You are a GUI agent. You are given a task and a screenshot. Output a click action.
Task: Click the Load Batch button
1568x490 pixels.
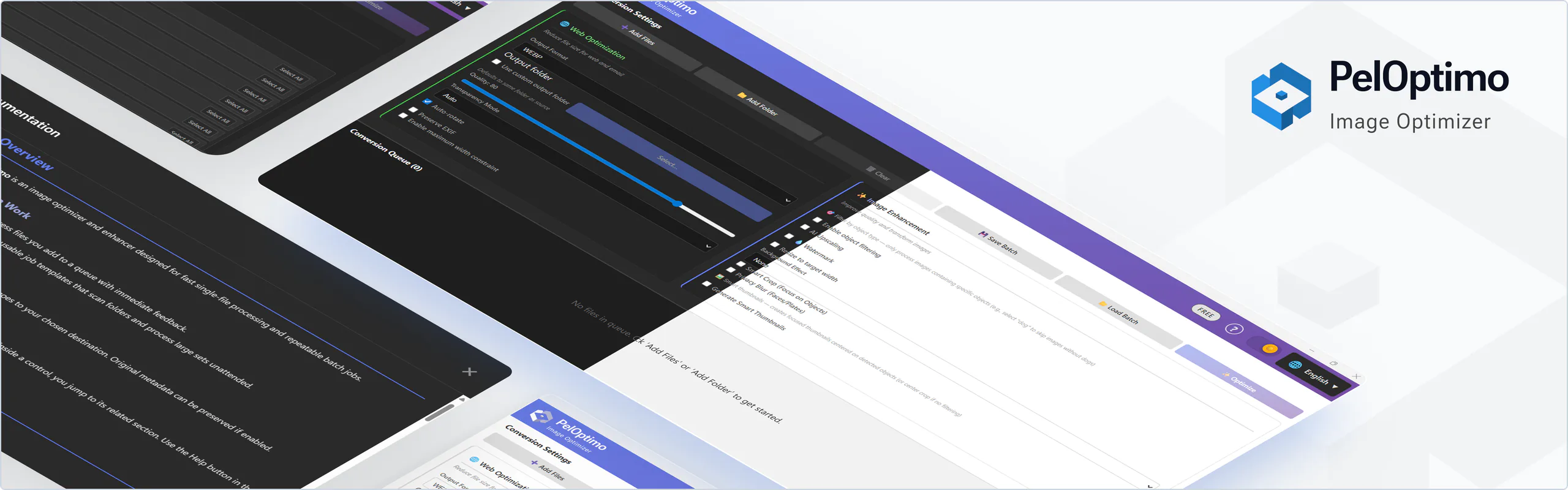coord(1118,312)
